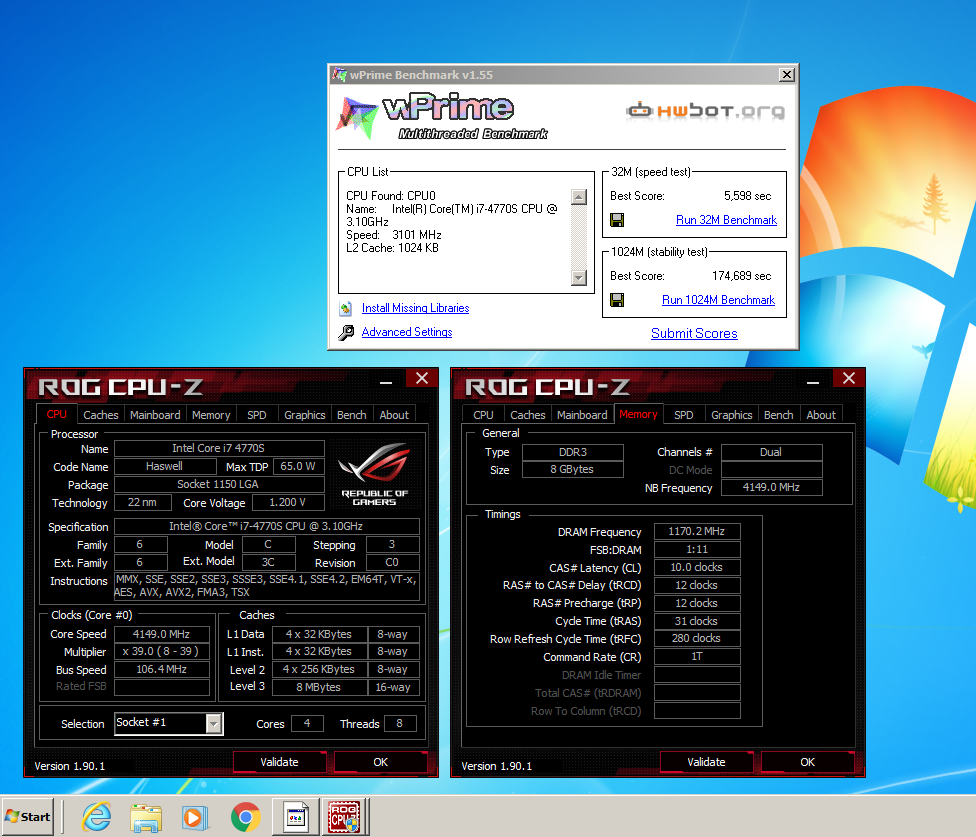Open Memory tab in left CPU-Z window
The width and height of the screenshot is (976, 837).
(210, 415)
